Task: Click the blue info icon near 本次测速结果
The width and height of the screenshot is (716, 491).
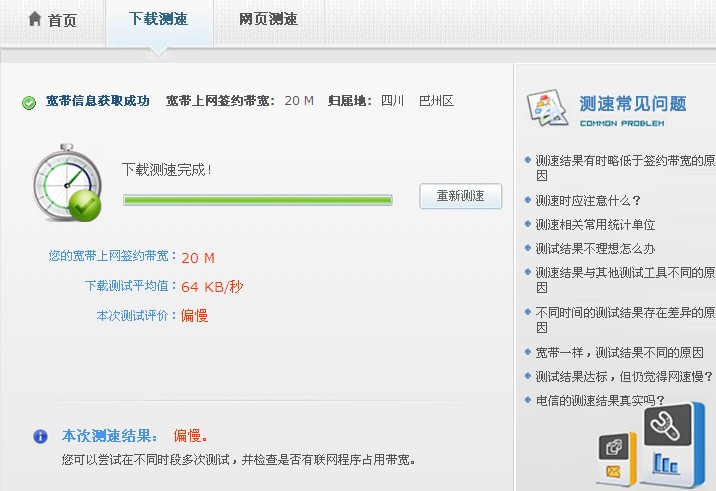Action: [40, 436]
